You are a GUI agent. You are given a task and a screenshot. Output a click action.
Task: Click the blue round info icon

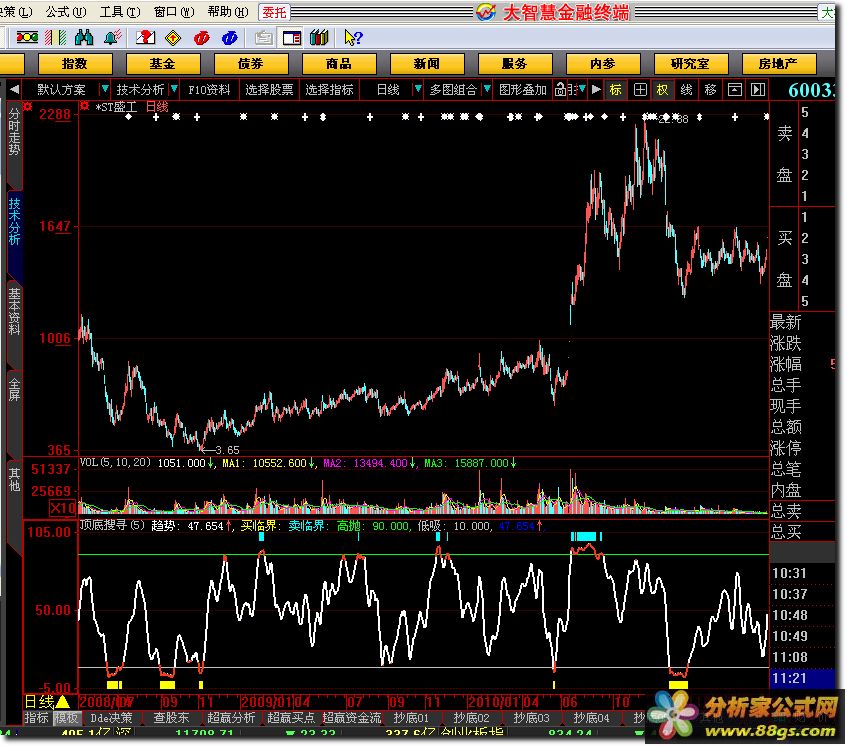coord(230,38)
